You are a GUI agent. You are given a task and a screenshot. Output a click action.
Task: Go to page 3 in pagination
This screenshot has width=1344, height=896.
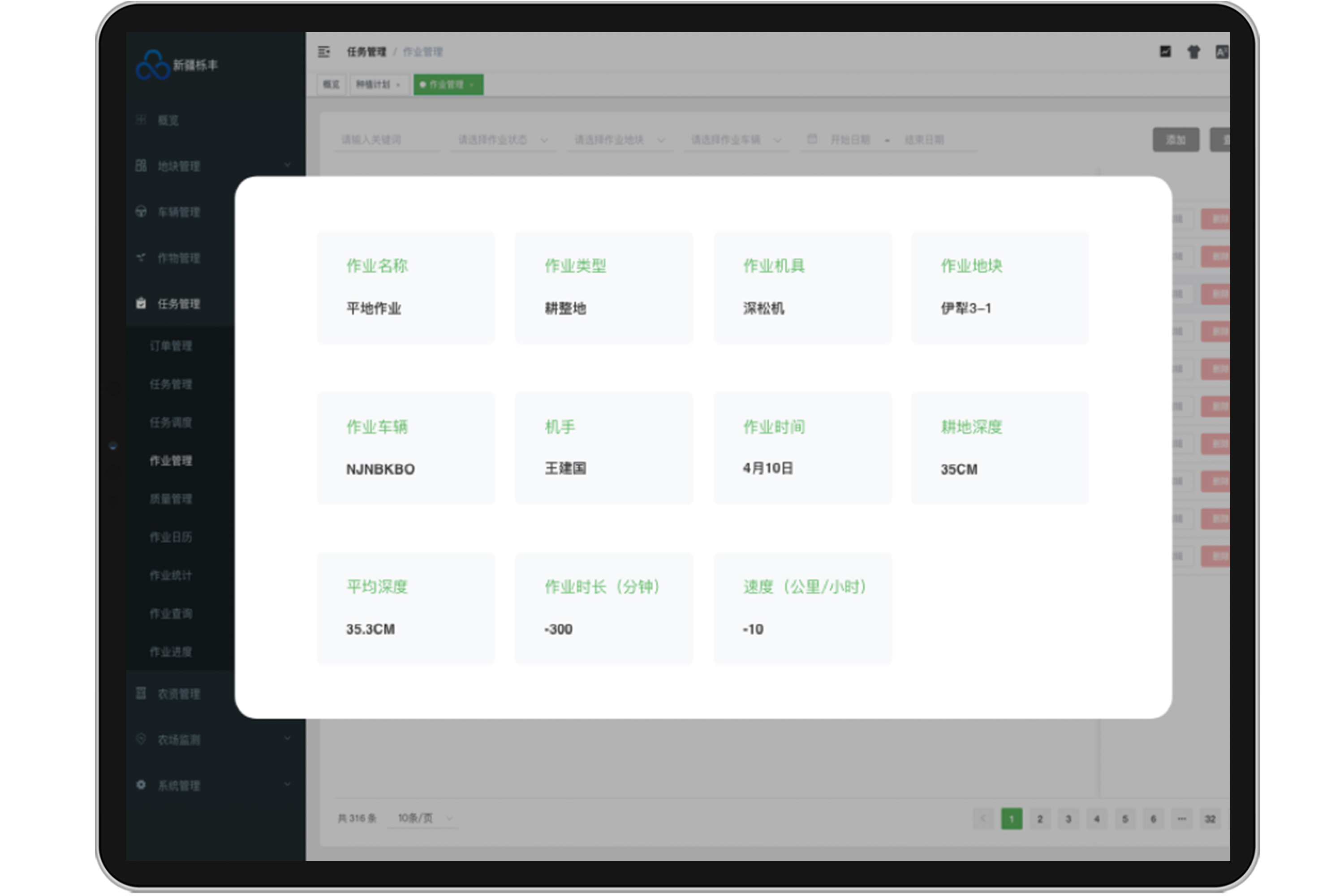pyautogui.click(x=1068, y=819)
